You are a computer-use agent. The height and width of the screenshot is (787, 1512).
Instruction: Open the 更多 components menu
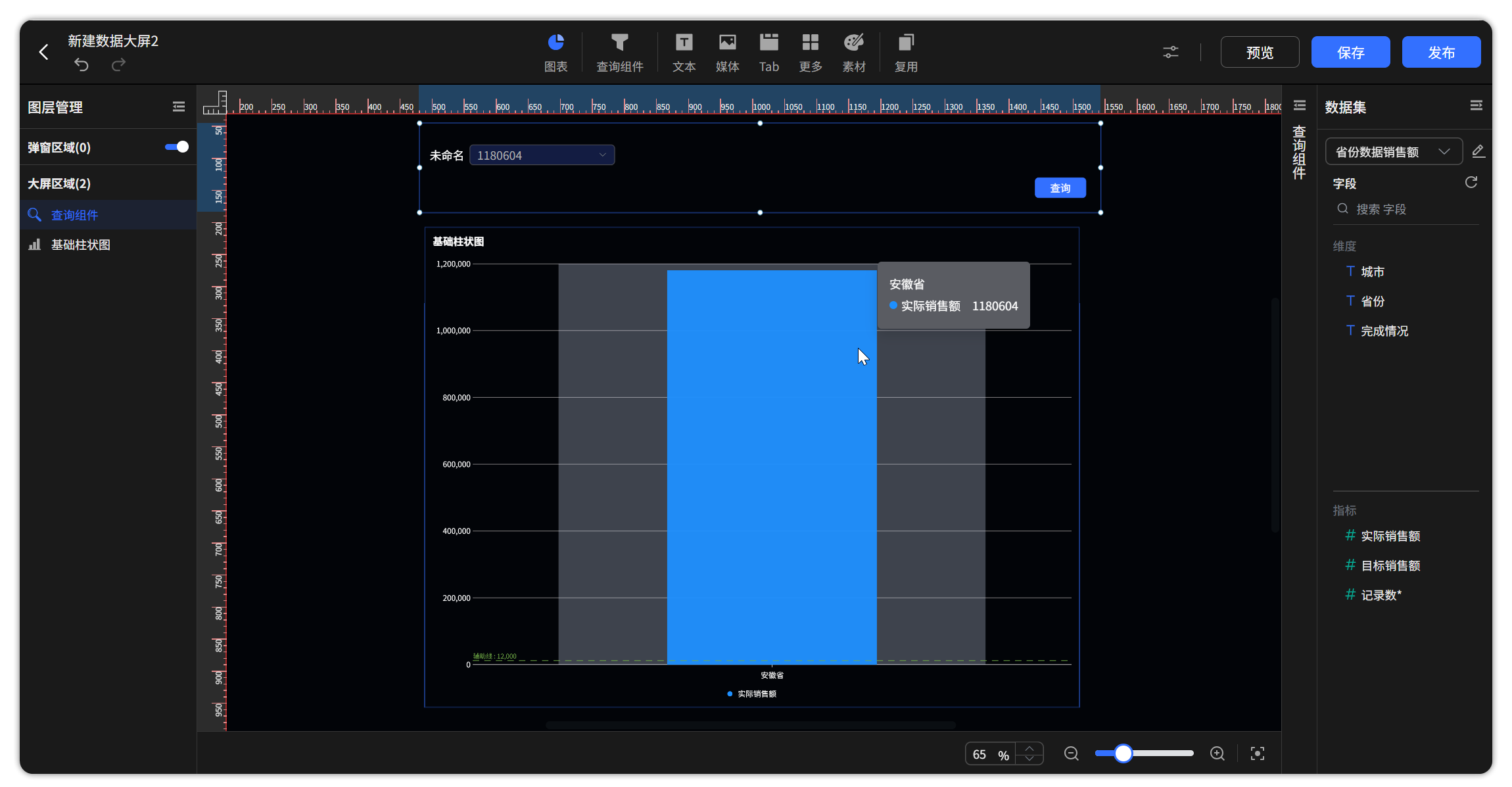(811, 53)
